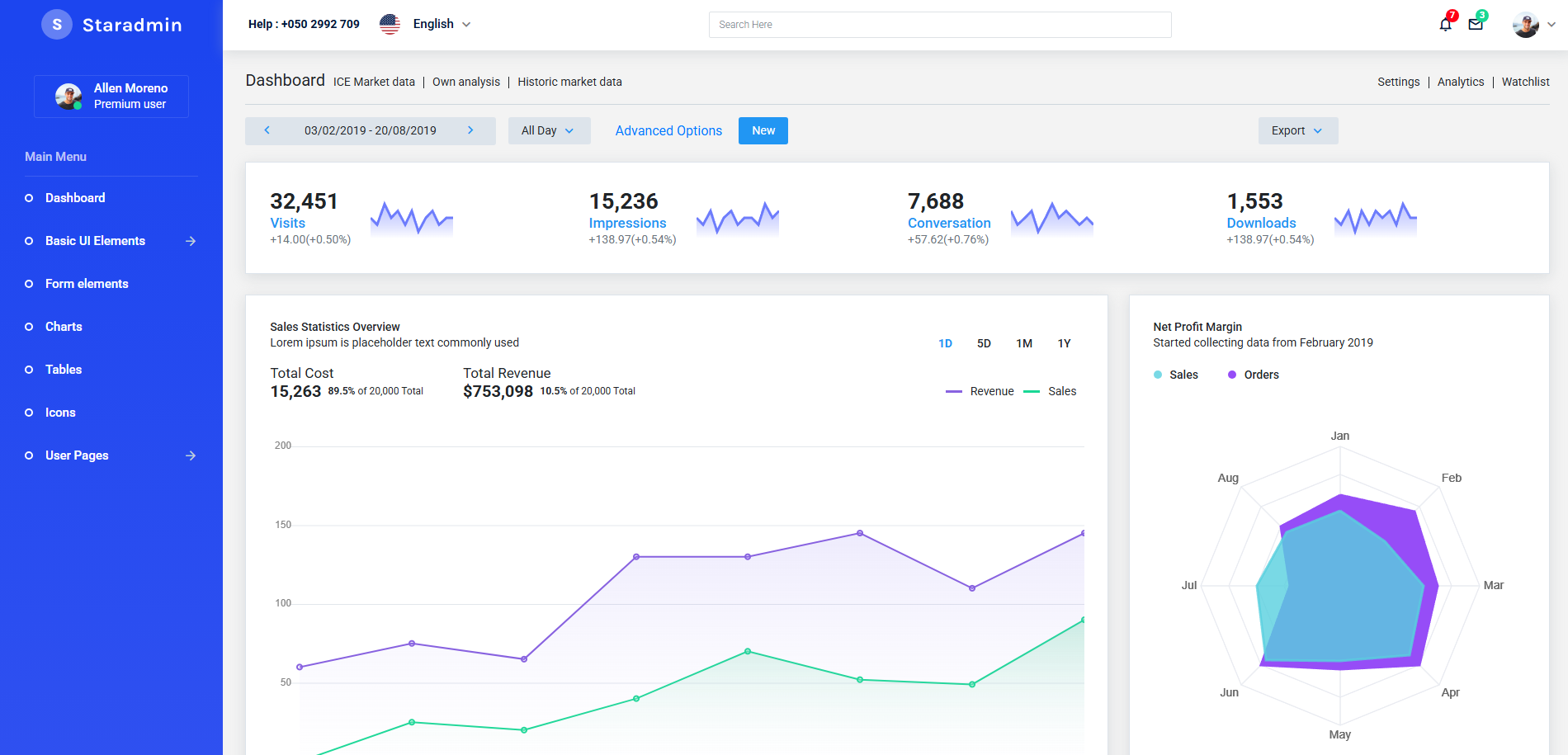Toggle Sales dataset in radar legend
This screenshot has height=755, width=1568.
pos(1176,375)
